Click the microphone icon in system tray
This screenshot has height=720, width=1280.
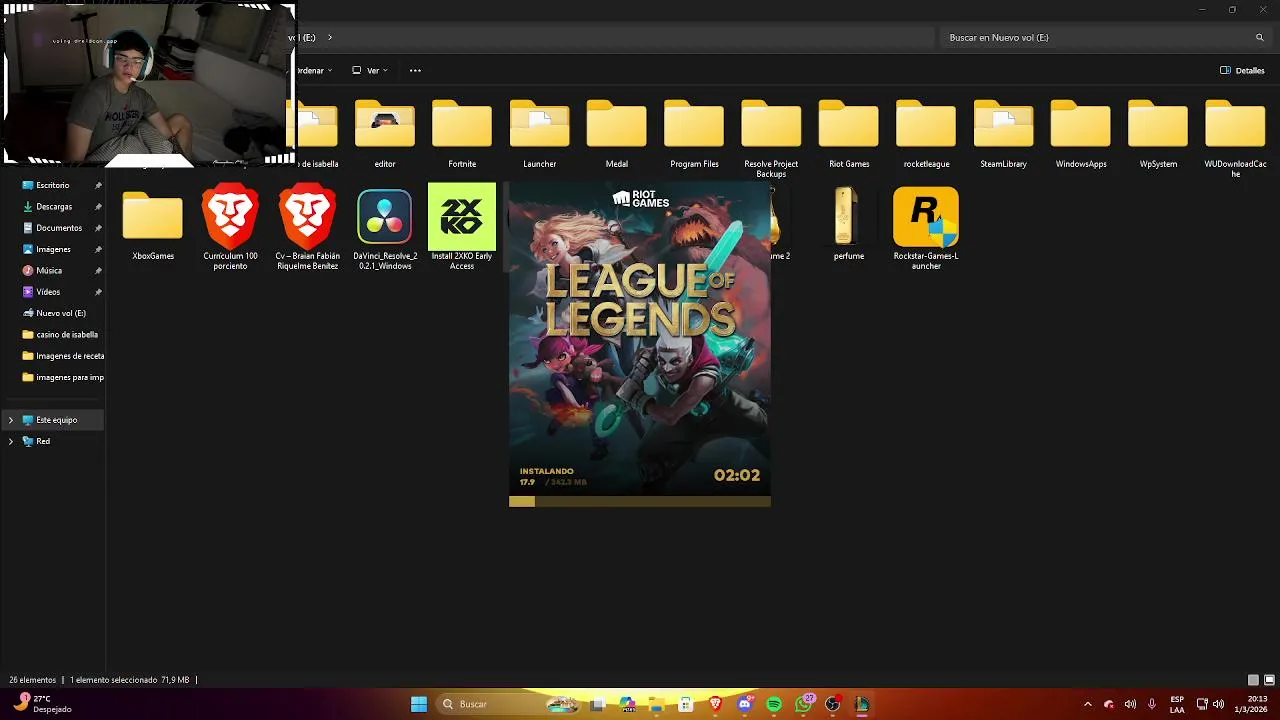click(1152, 704)
